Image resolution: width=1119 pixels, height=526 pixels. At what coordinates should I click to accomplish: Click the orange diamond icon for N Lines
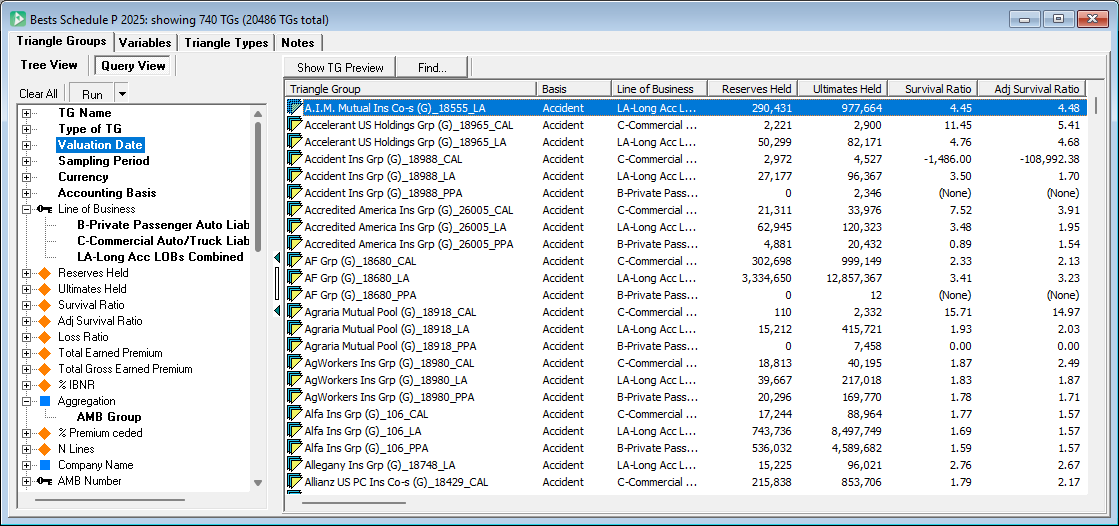coord(45,449)
